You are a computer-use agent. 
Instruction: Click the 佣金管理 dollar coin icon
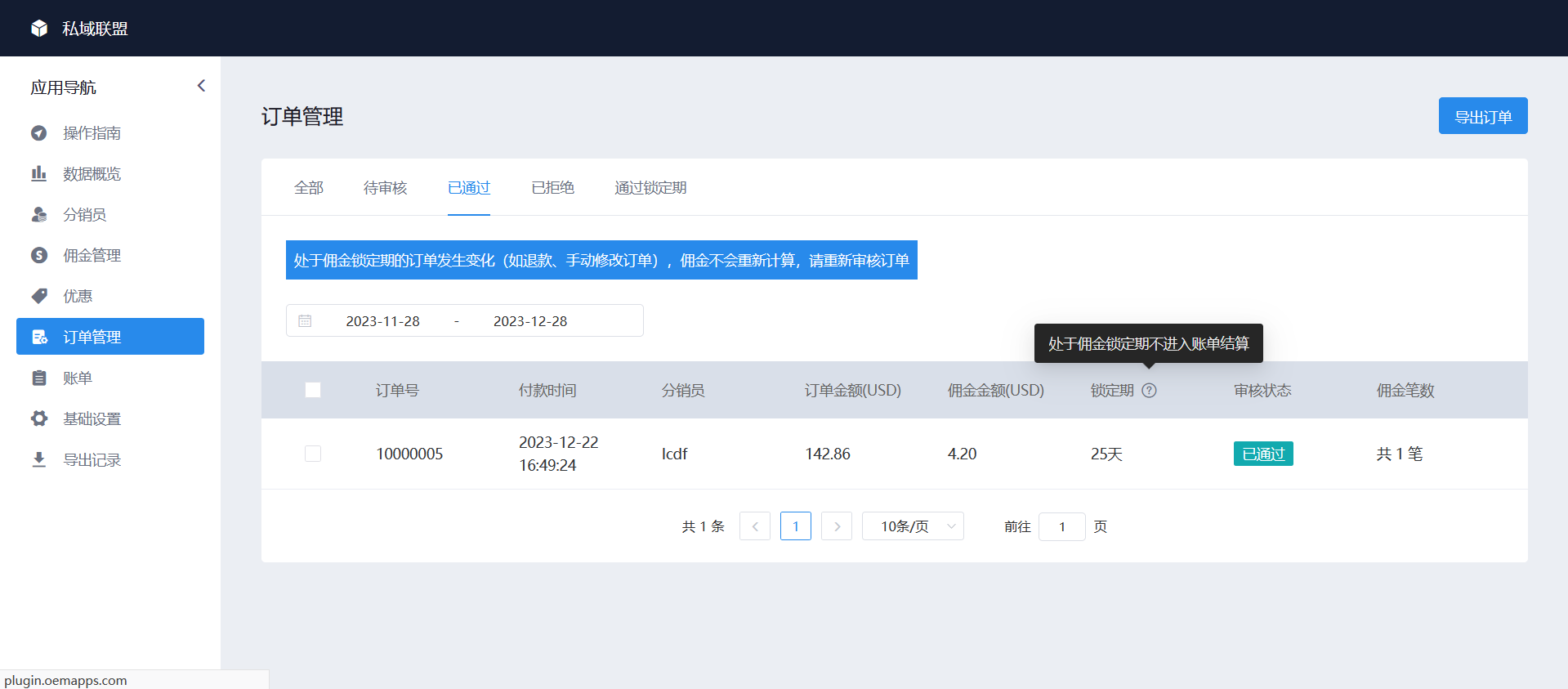coord(39,255)
